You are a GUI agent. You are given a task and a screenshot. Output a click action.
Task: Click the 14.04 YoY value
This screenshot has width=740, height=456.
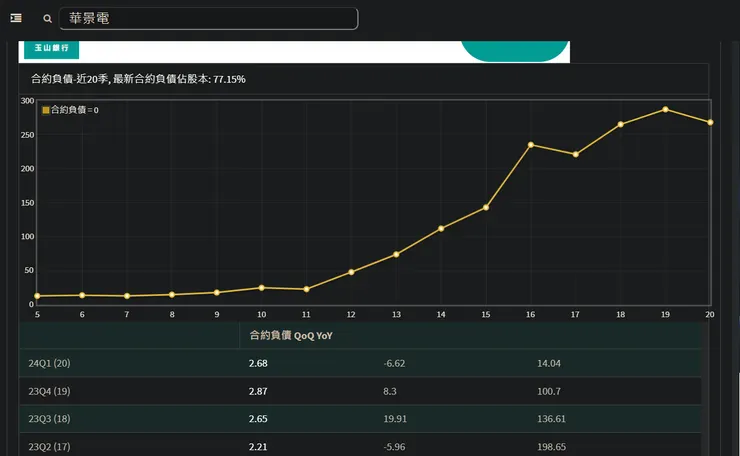[549, 363]
